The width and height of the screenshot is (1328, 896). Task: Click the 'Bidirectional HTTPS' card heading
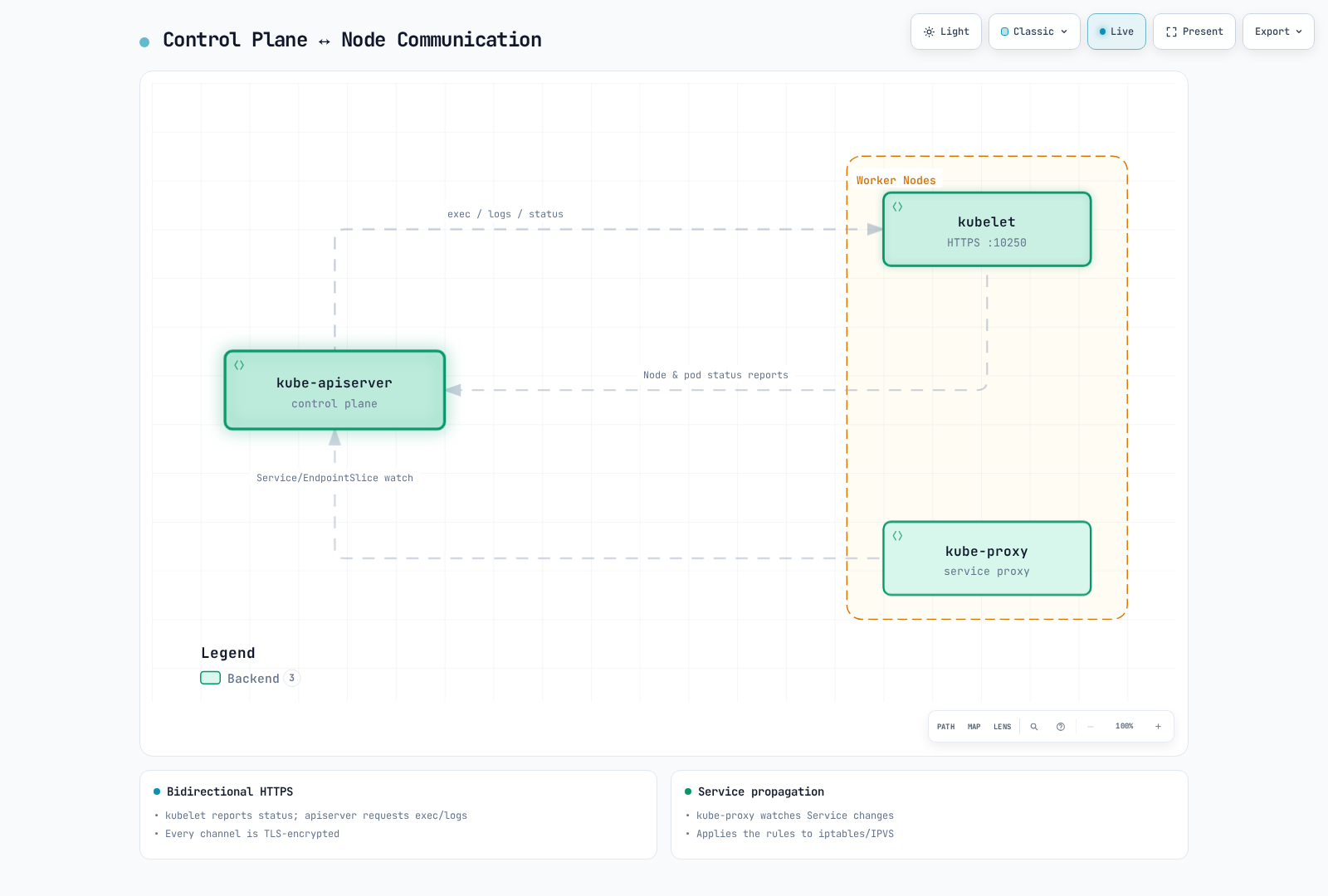pyautogui.click(x=230, y=791)
